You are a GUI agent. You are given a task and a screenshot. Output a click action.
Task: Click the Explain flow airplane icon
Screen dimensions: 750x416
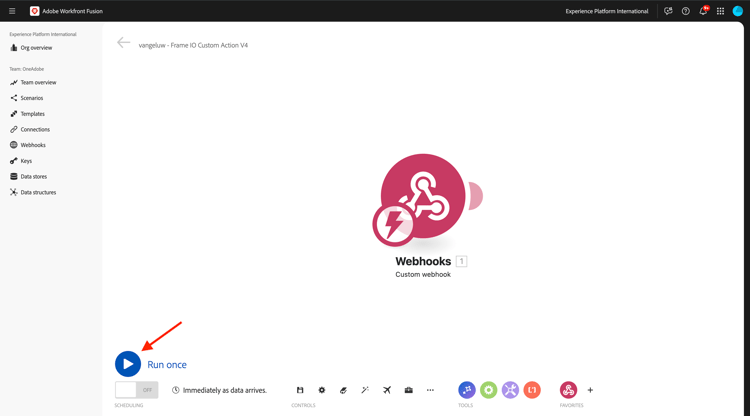point(387,390)
